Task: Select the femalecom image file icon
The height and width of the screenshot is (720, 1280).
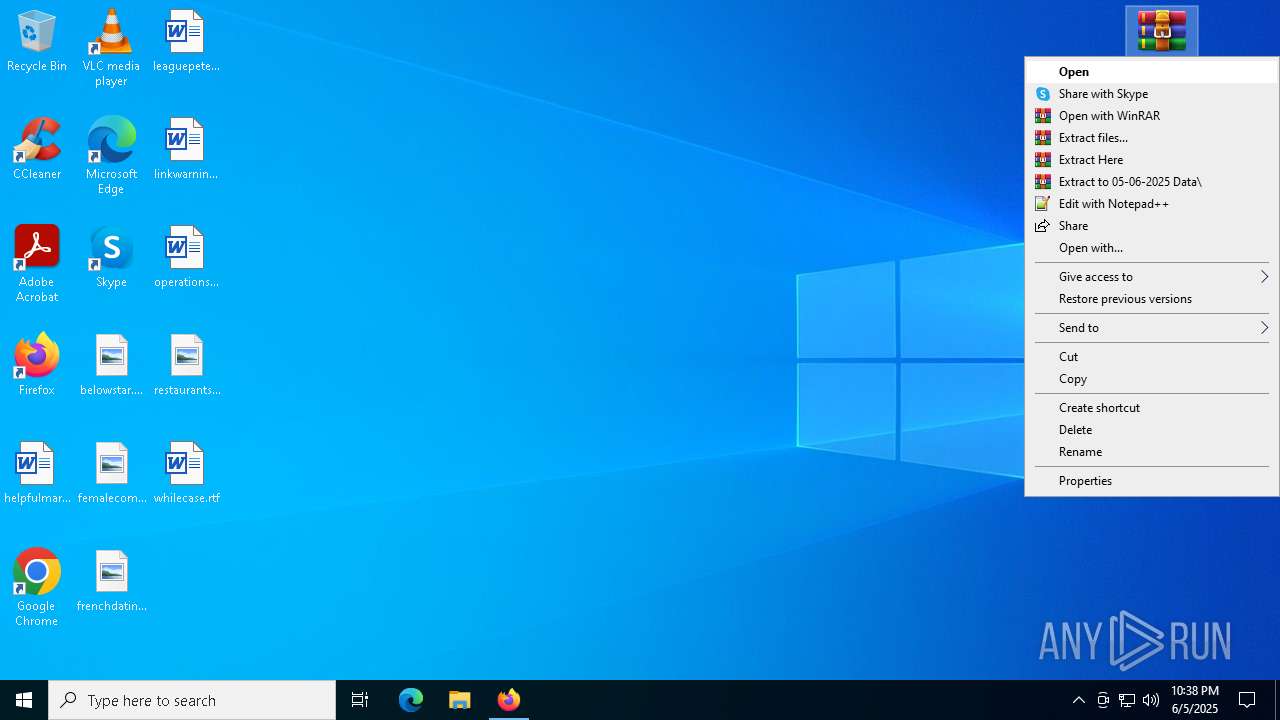Action: pos(111,474)
